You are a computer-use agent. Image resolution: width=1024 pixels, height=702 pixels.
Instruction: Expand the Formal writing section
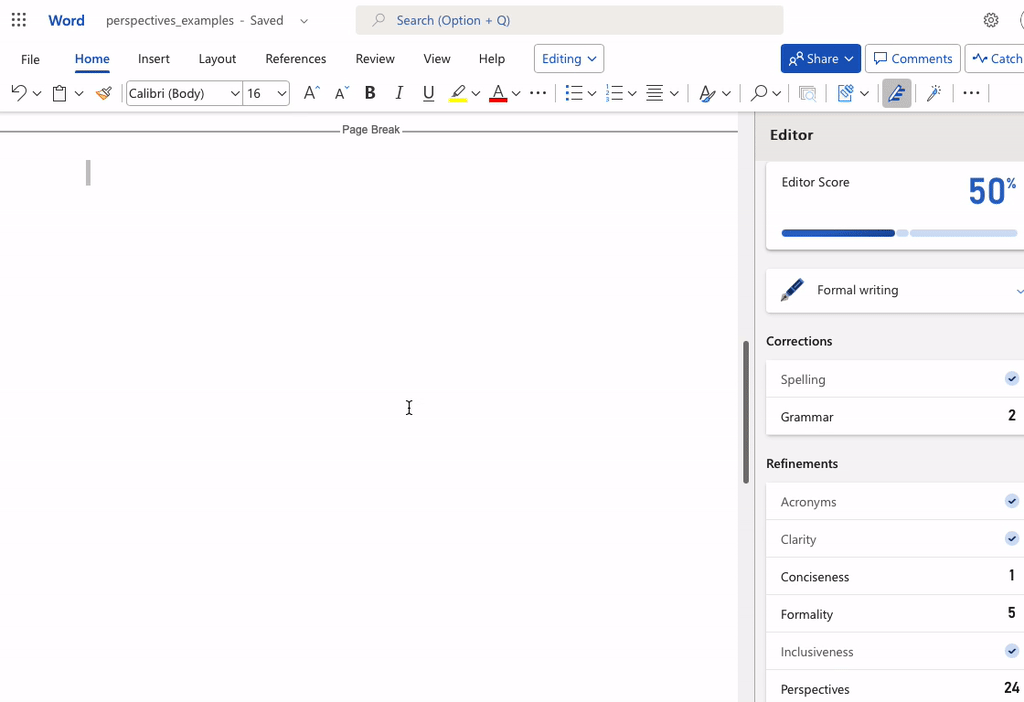click(1019, 290)
